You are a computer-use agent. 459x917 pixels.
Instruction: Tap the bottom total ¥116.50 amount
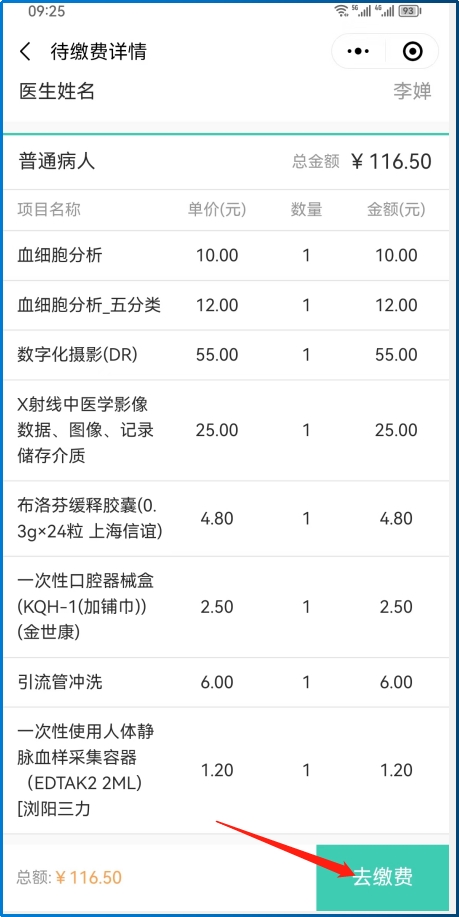88,877
